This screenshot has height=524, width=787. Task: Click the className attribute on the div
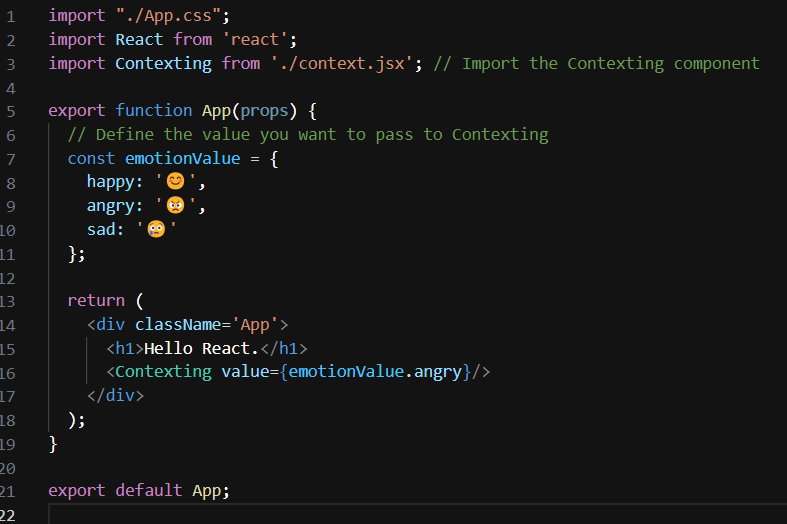pos(173,324)
